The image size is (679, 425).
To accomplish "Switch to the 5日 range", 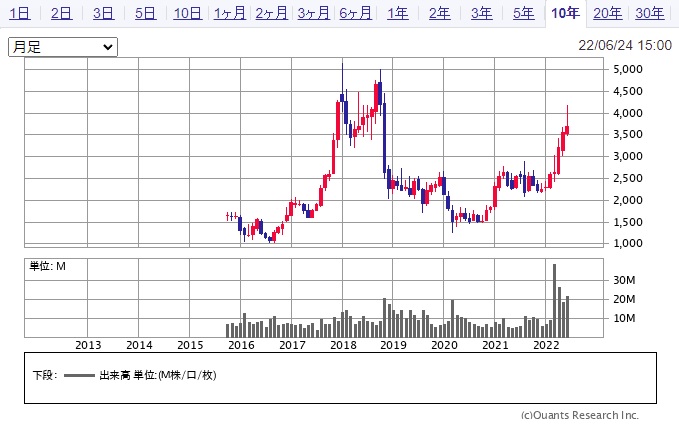I will (x=145, y=13).
